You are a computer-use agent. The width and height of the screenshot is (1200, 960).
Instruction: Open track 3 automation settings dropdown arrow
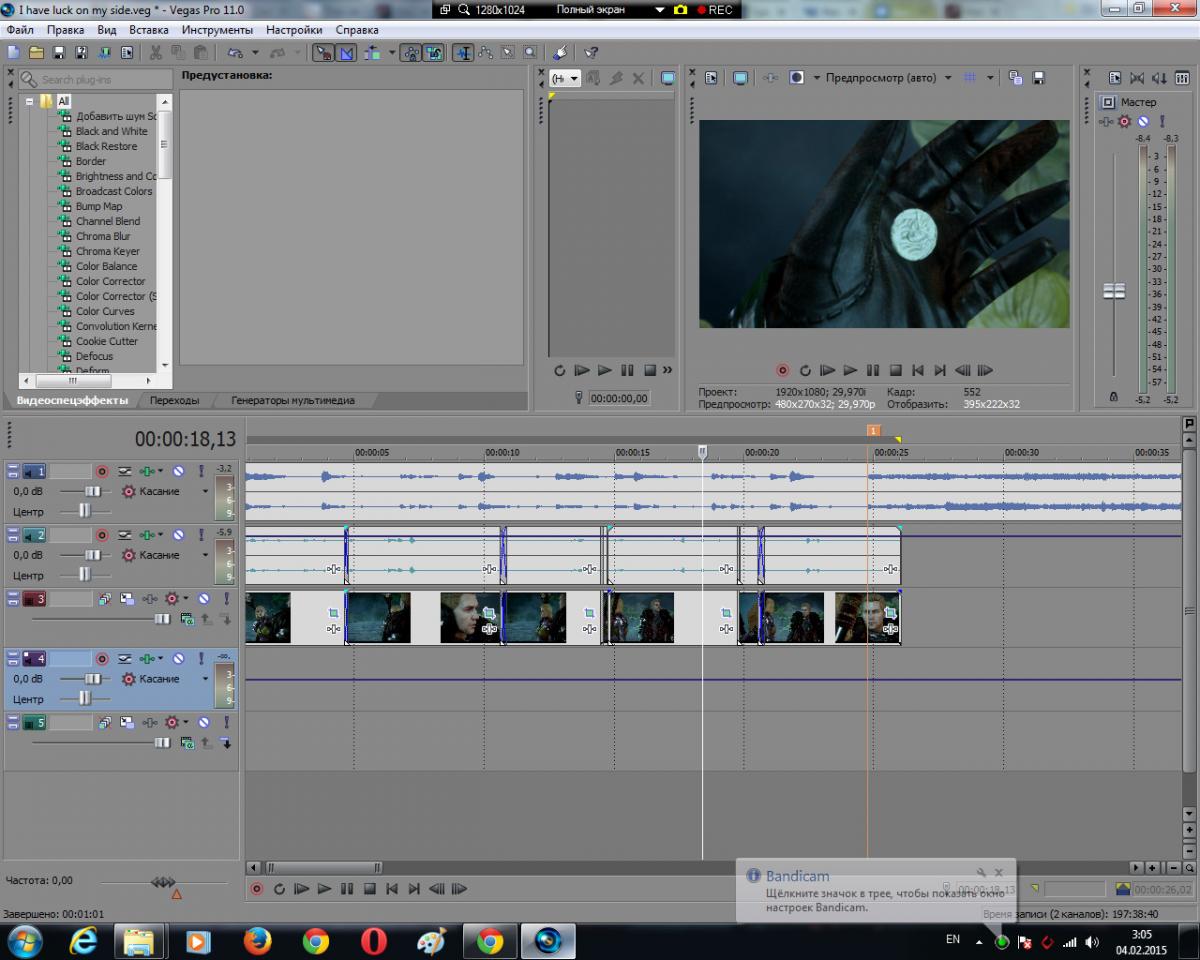[186, 598]
